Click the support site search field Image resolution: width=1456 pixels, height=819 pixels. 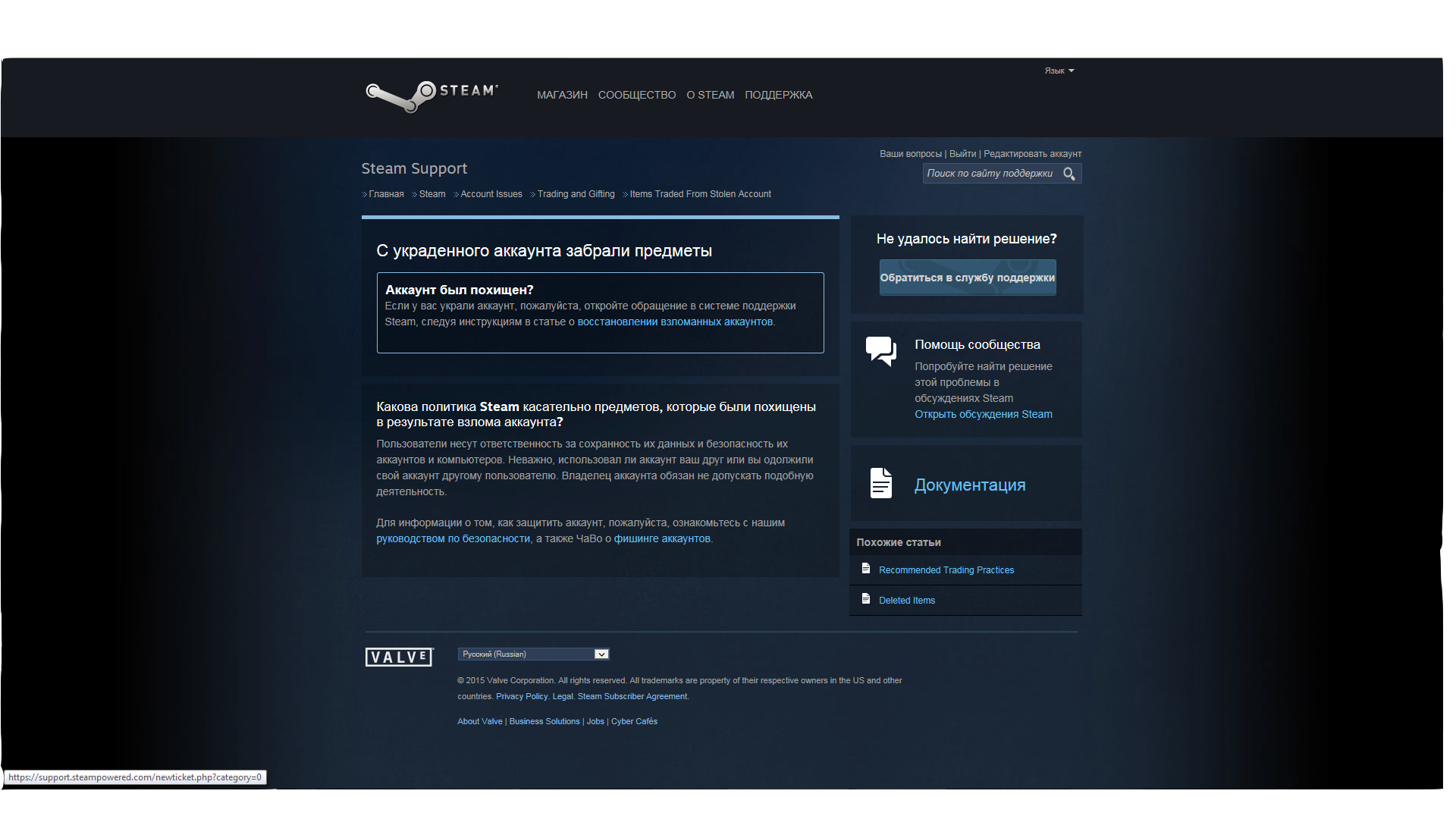(x=990, y=174)
